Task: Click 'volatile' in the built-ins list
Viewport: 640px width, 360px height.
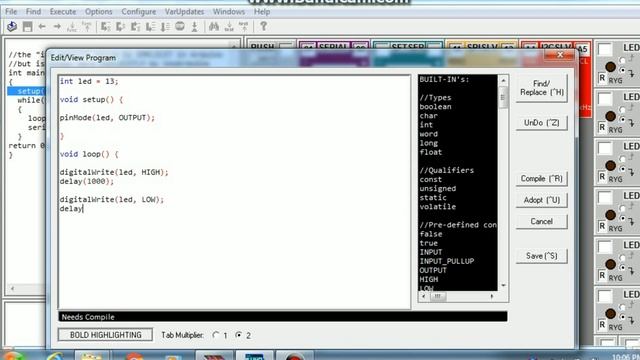Action: [438, 207]
